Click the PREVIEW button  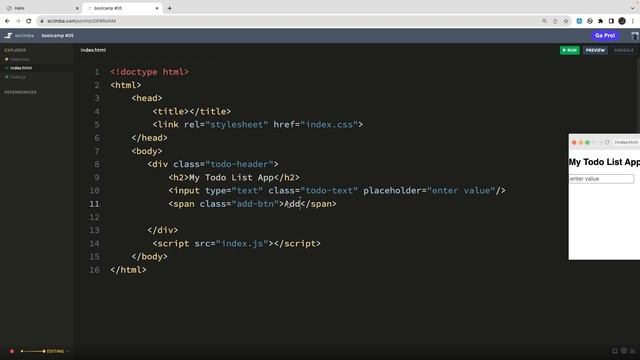[x=595, y=50]
